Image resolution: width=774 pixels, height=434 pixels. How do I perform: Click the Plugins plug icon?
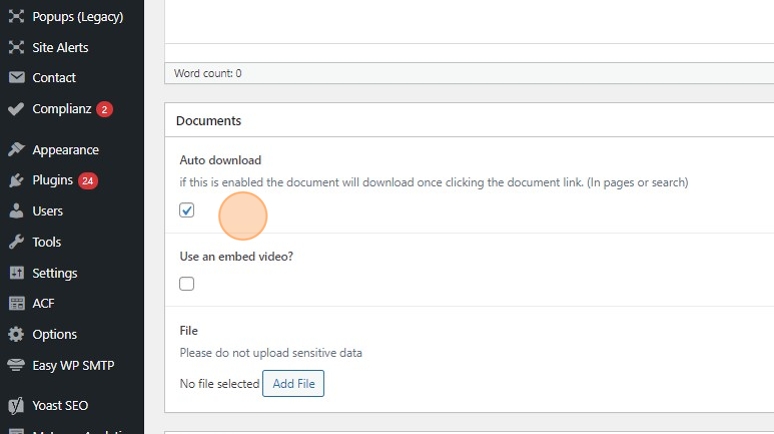point(16,181)
